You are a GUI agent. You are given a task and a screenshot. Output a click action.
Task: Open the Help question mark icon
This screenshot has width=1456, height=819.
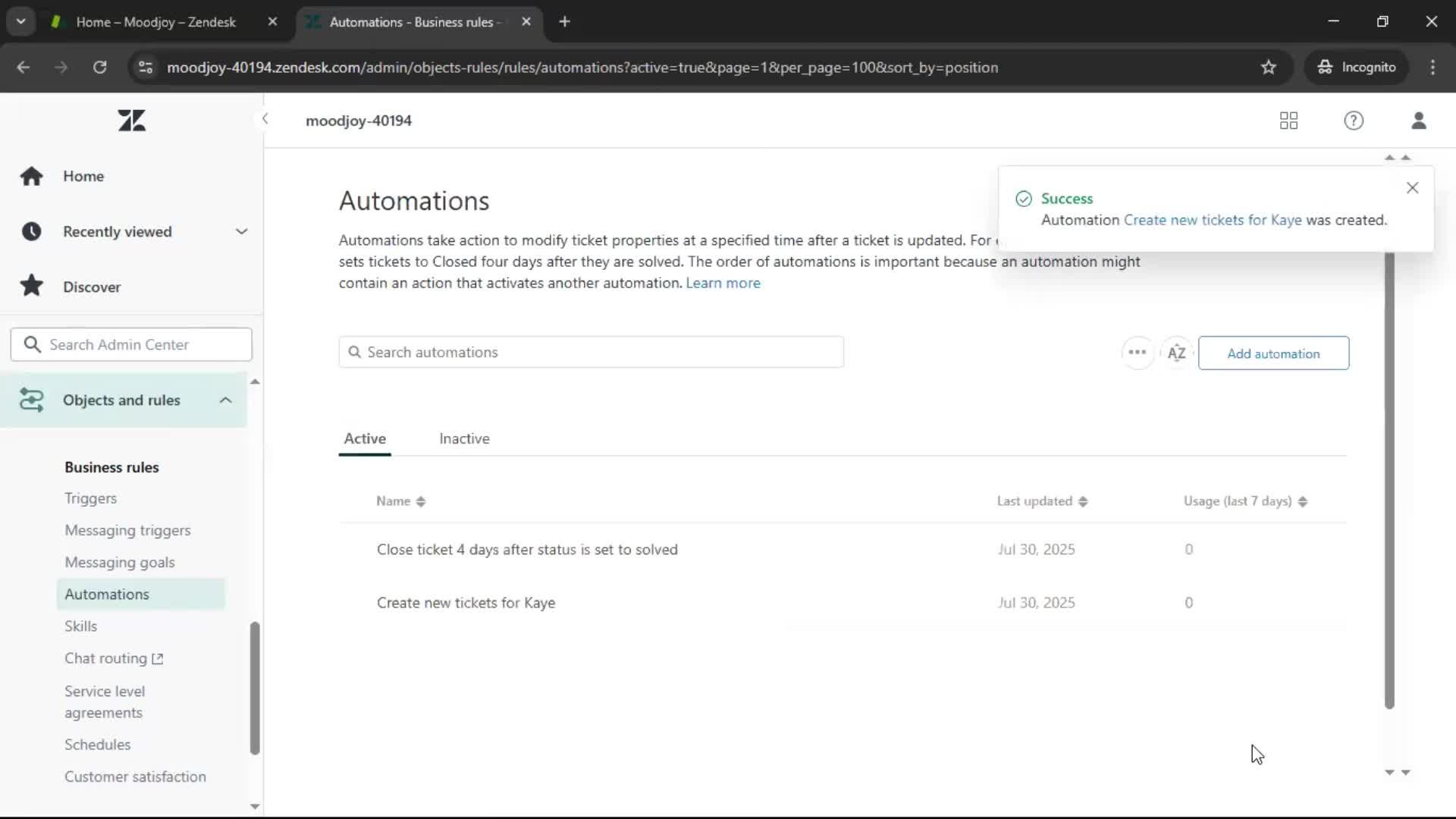coord(1354,121)
